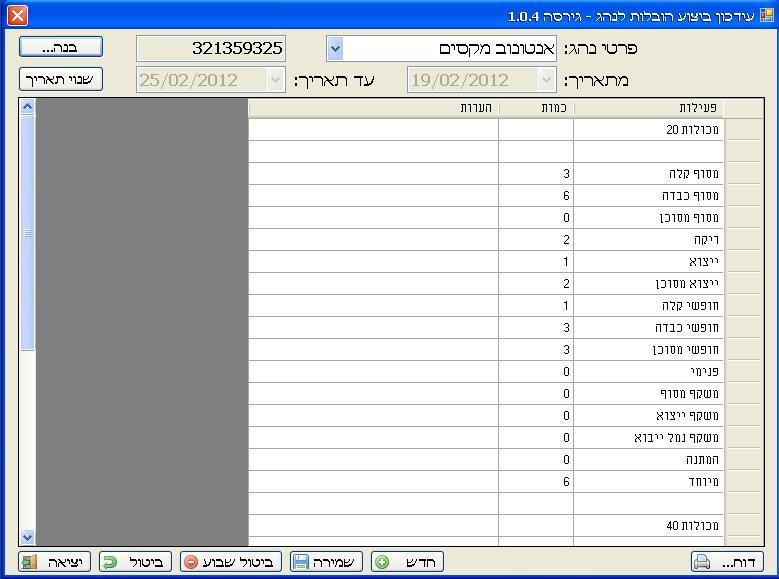Click the ביטול cancel button label
The width and height of the screenshot is (779, 579).
point(146,562)
